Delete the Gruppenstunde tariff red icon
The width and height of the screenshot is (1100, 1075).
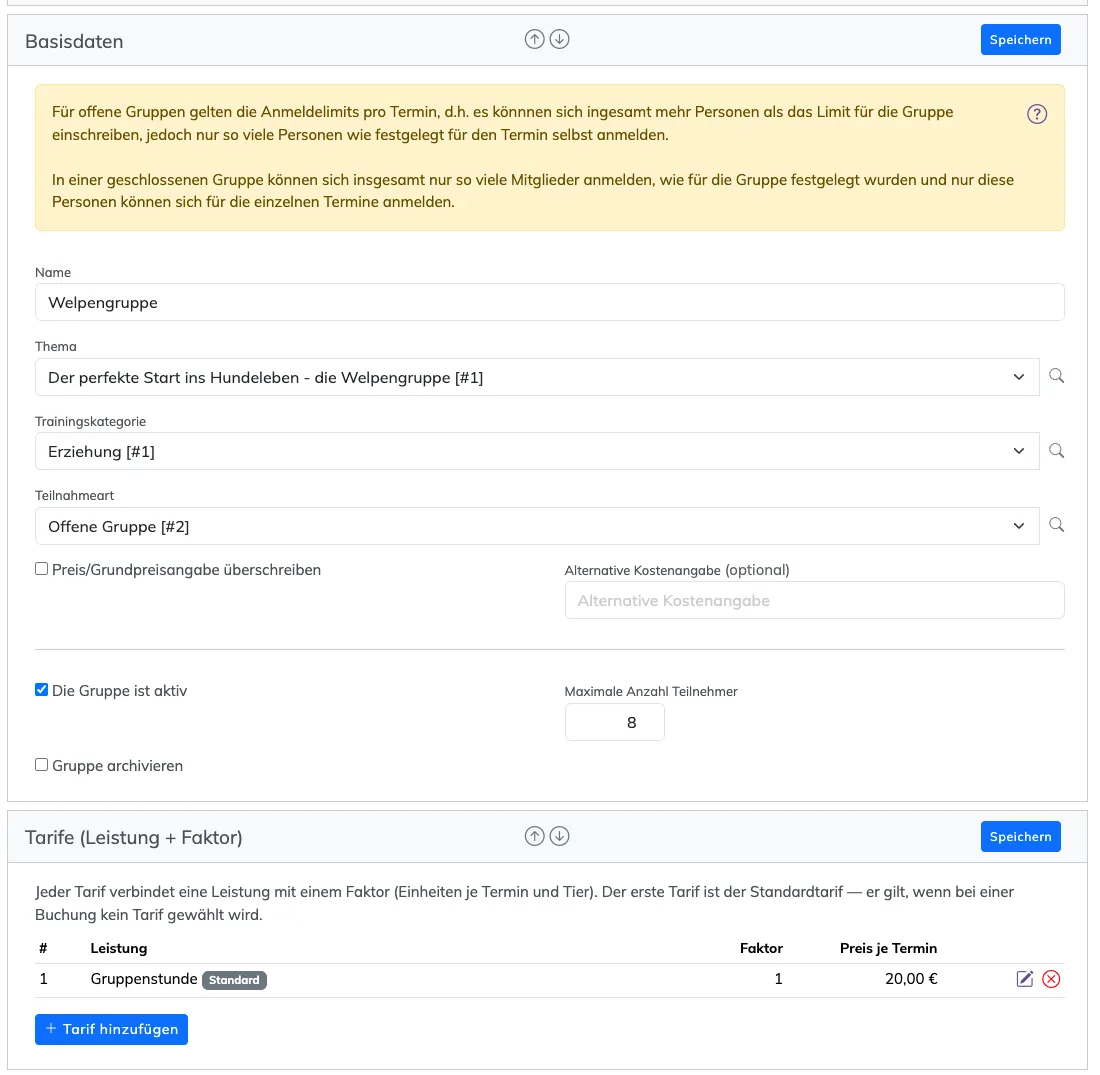[x=1051, y=979]
